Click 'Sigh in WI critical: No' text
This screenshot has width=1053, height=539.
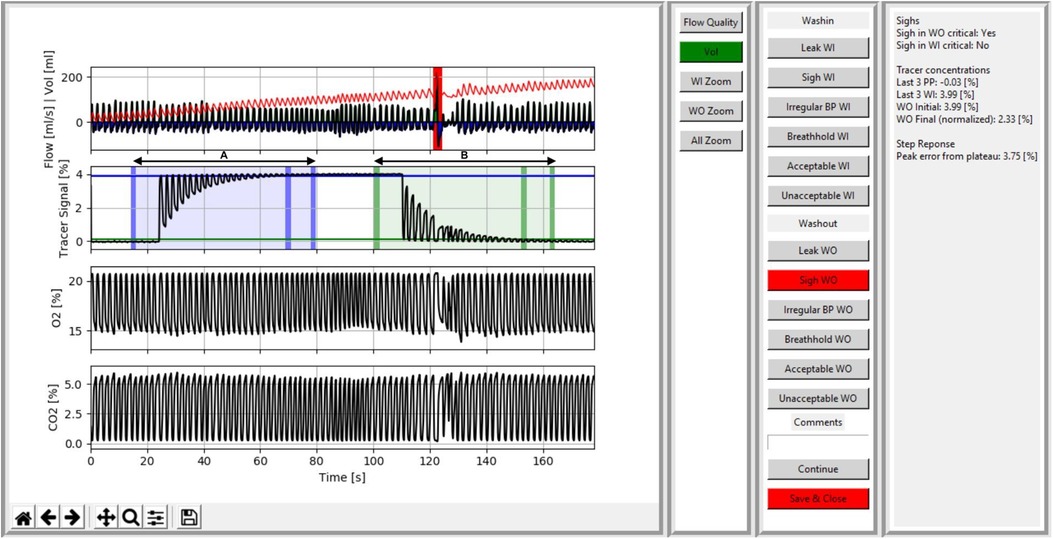point(942,45)
